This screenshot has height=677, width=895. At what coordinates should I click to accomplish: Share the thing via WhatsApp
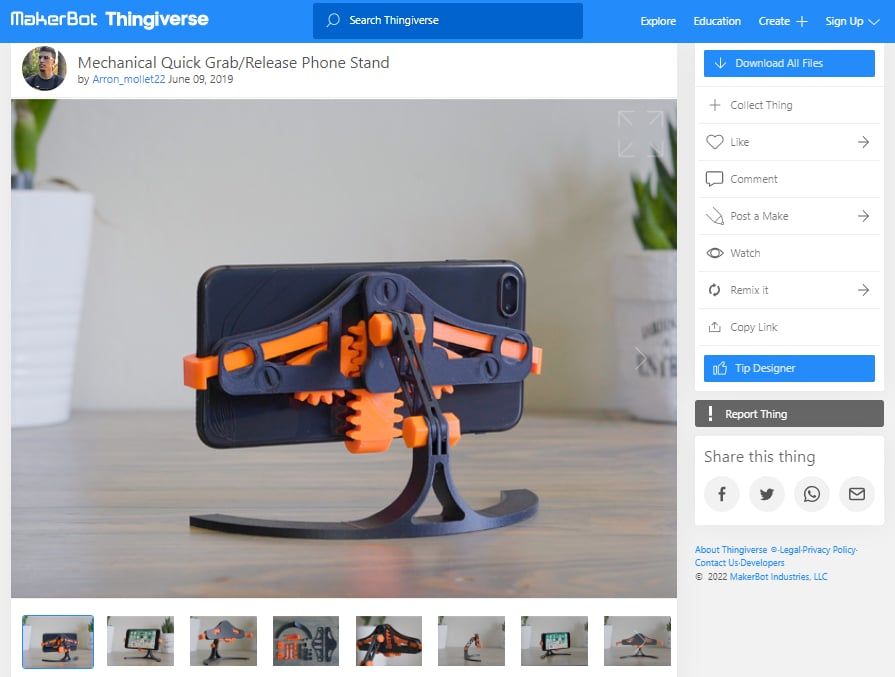pyautogui.click(x=812, y=494)
